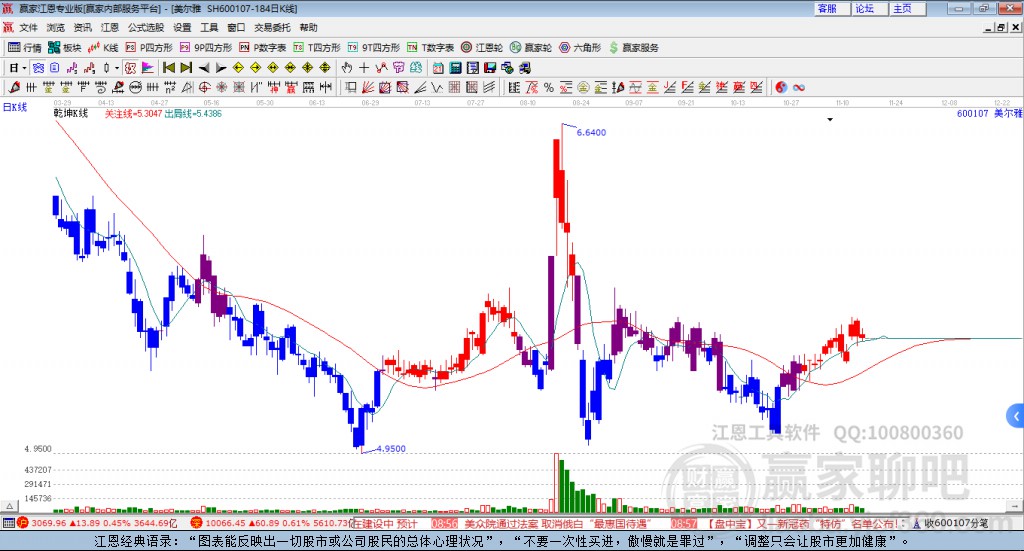Image resolution: width=1024 pixels, height=551 pixels.
Task: Click the scrolling news ticker headline
Action: click(x=630, y=524)
